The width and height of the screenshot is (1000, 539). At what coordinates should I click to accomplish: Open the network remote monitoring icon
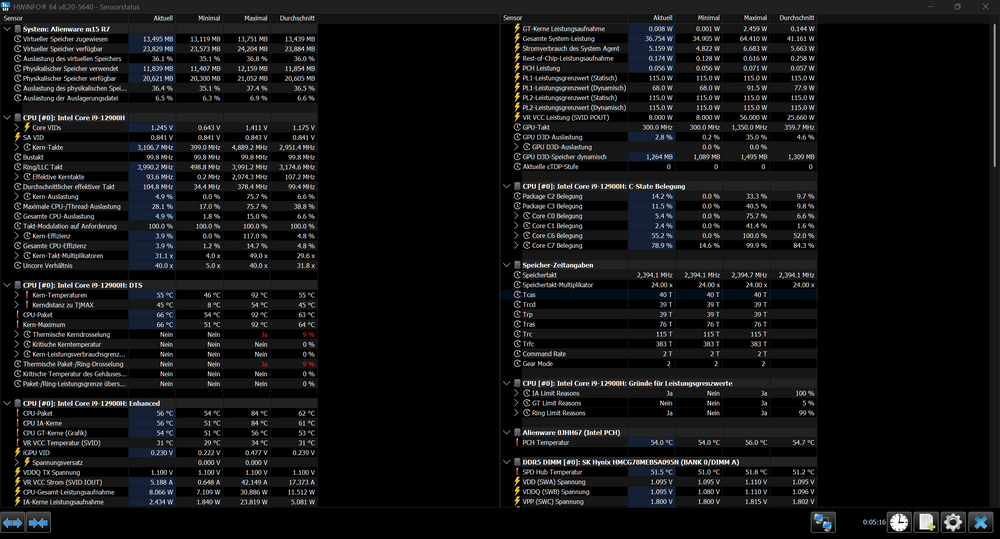(x=823, y=522)
